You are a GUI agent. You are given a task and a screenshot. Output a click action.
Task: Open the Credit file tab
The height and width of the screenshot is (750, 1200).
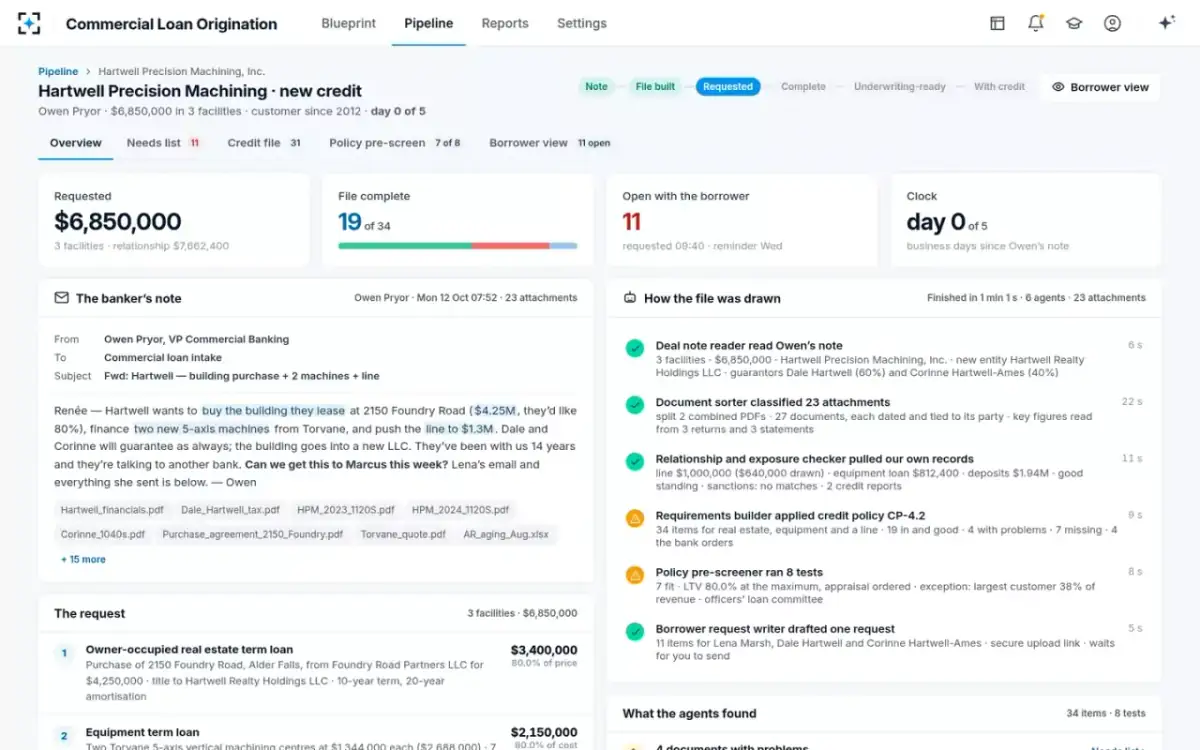tap(265, 143)
